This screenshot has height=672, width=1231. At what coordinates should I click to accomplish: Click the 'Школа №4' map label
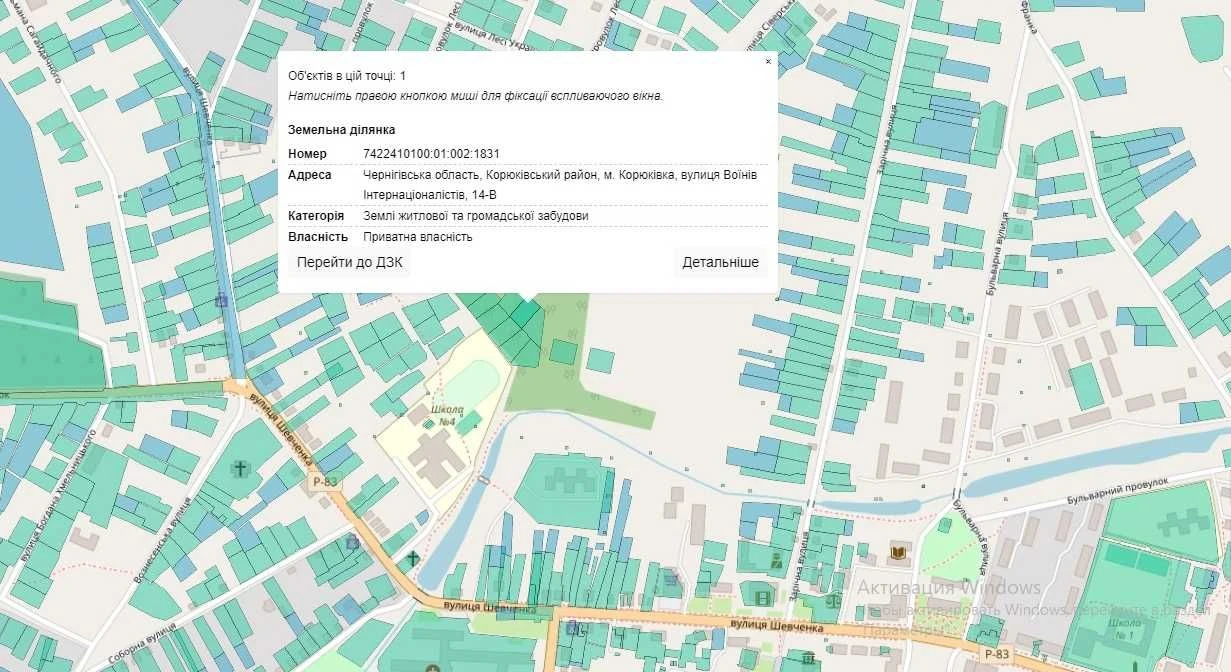(x=447, y=415)
